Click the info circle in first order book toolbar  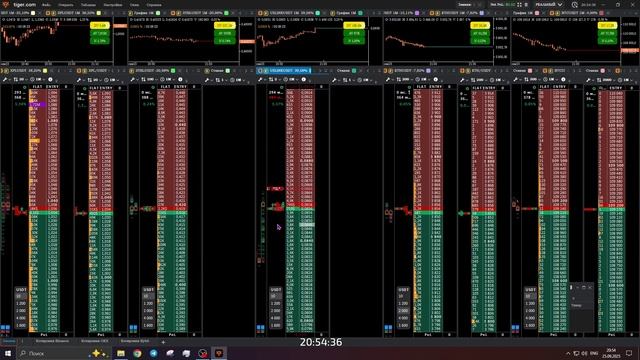[x=51, y=80]
